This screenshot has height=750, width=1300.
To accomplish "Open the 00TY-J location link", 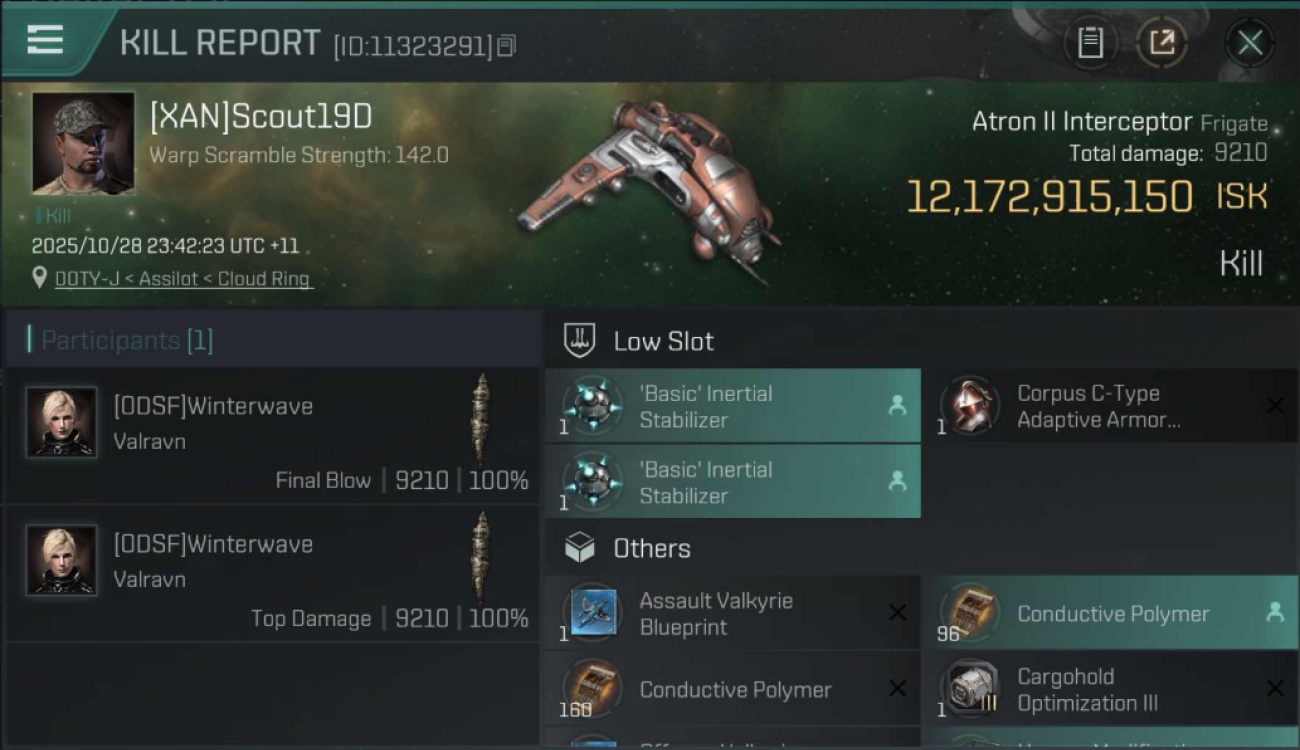I will (183, 279).
